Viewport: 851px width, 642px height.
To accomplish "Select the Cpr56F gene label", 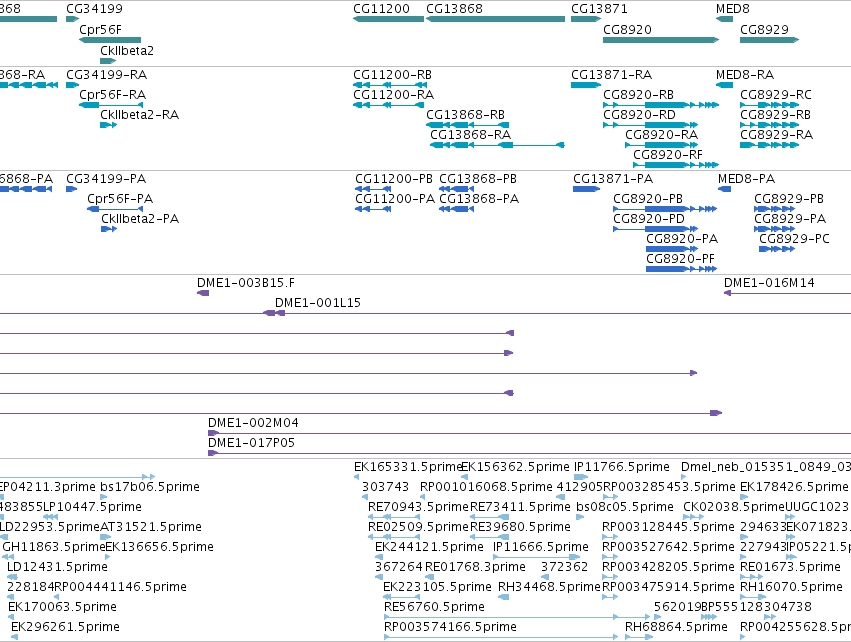I will (x=100, y=30).
